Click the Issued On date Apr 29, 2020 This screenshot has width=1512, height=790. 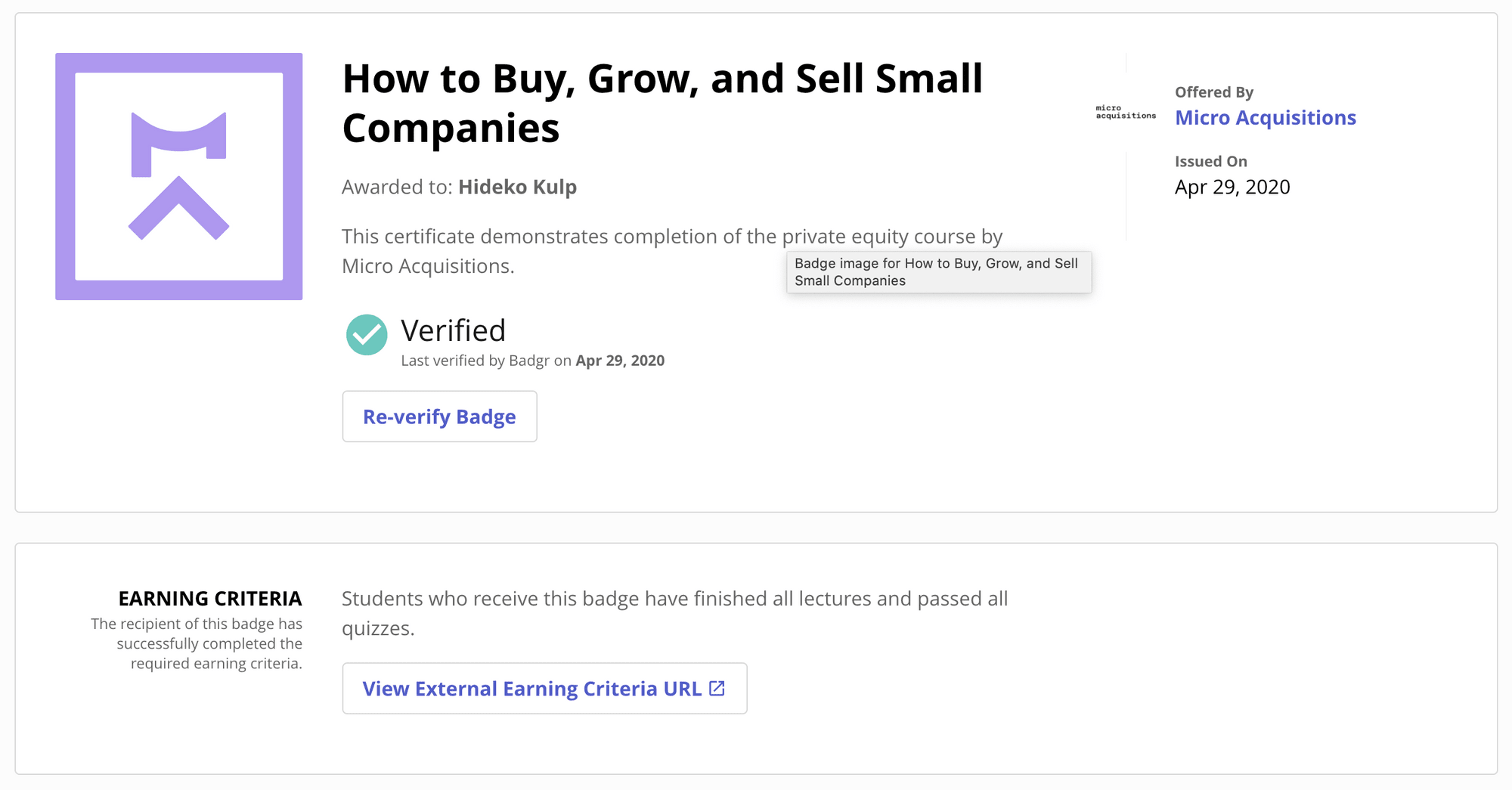pyautogui.click(x=1232, y=187)
